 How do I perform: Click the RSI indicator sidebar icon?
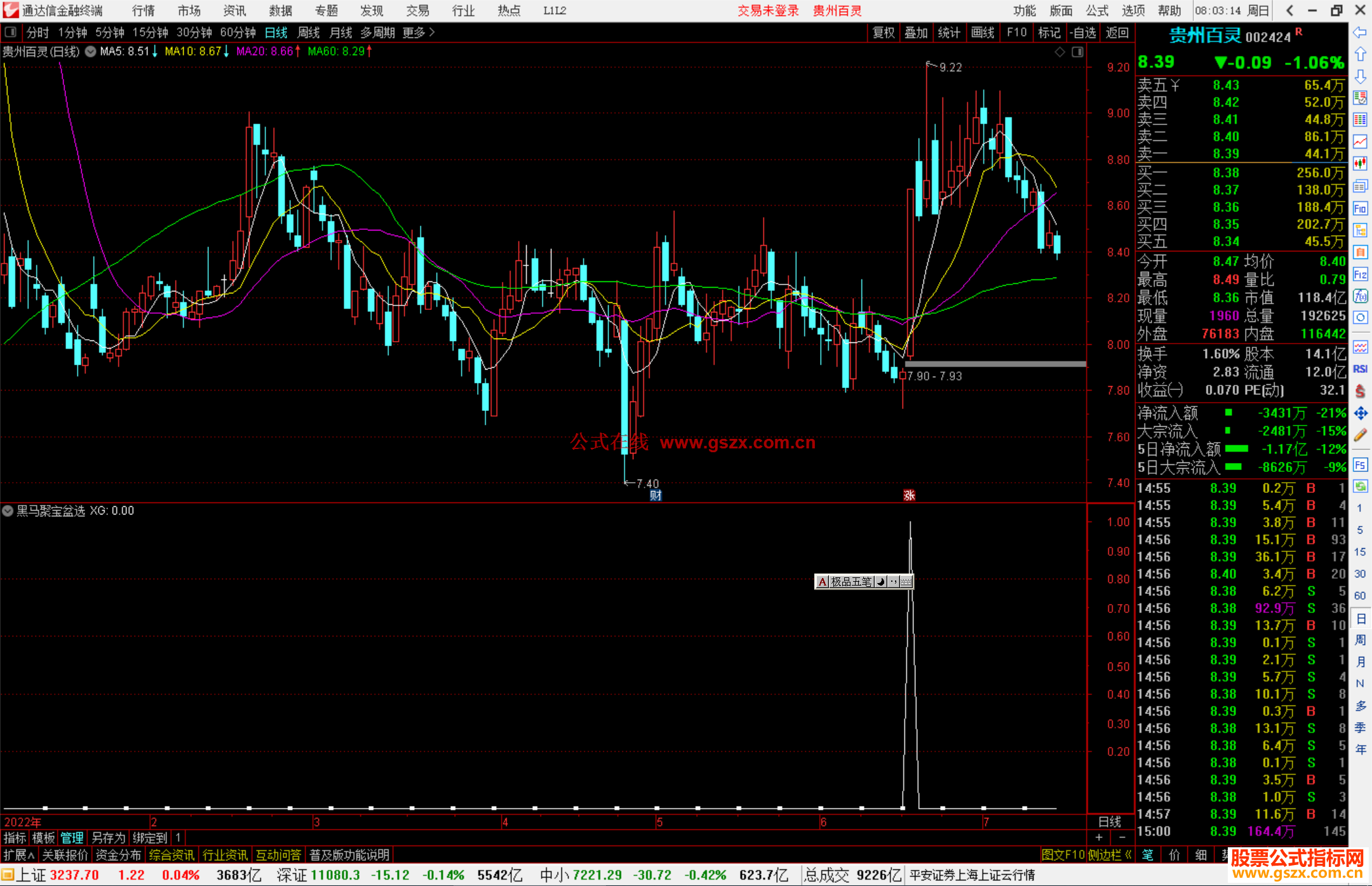tap(1360, 369)
